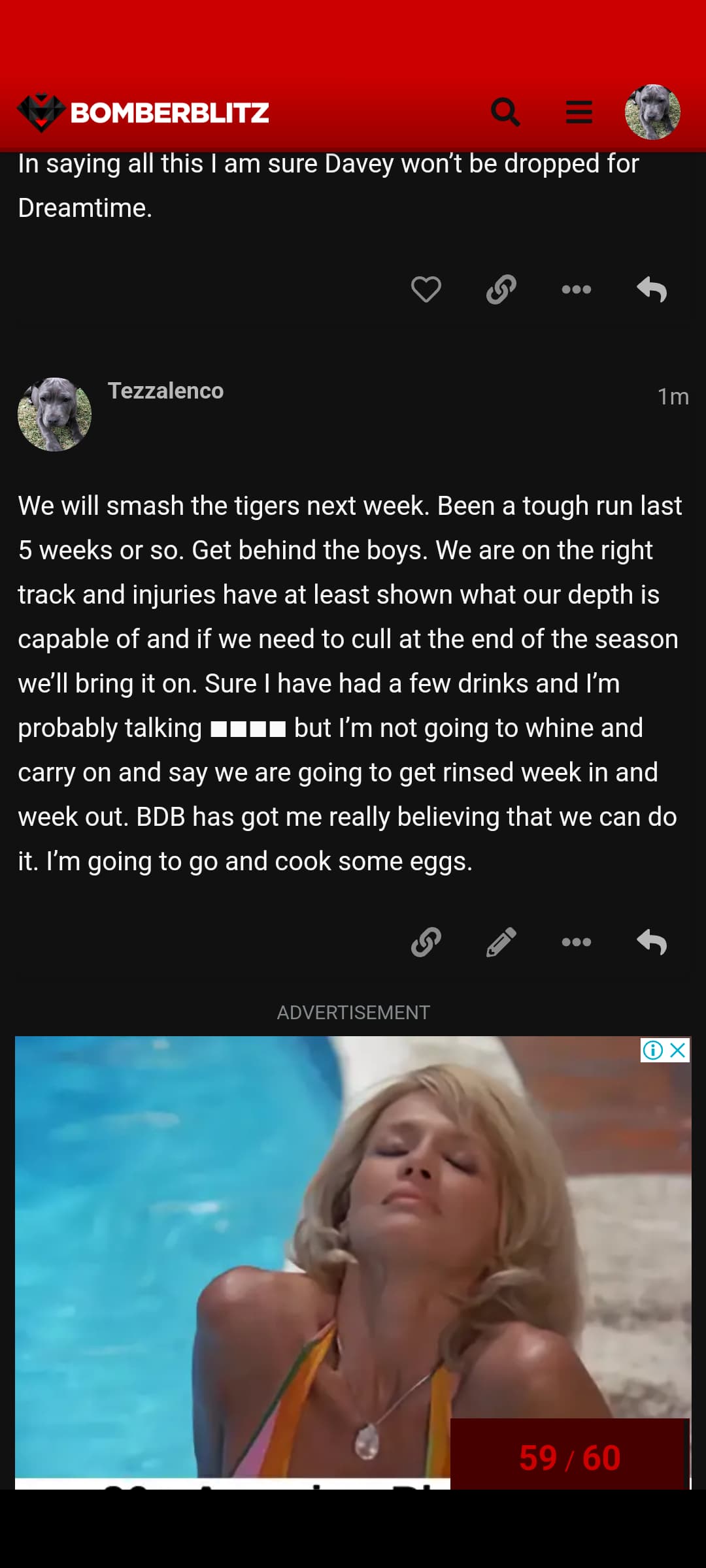This screenshot has height=1568, width=706.
Task: Open the advertisement image
Action: click(x=261, y=1241)
